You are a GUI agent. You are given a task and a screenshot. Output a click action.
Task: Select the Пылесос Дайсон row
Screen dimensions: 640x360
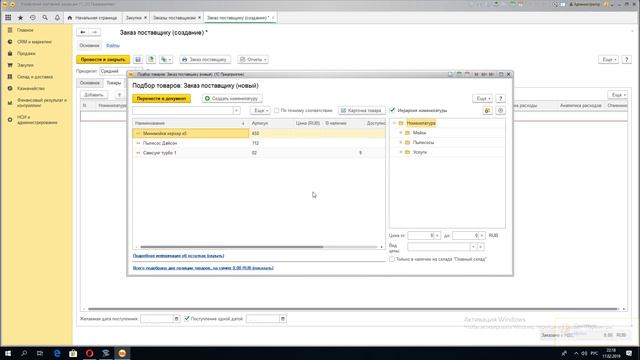pyautogui.click(x=259, y=143)
